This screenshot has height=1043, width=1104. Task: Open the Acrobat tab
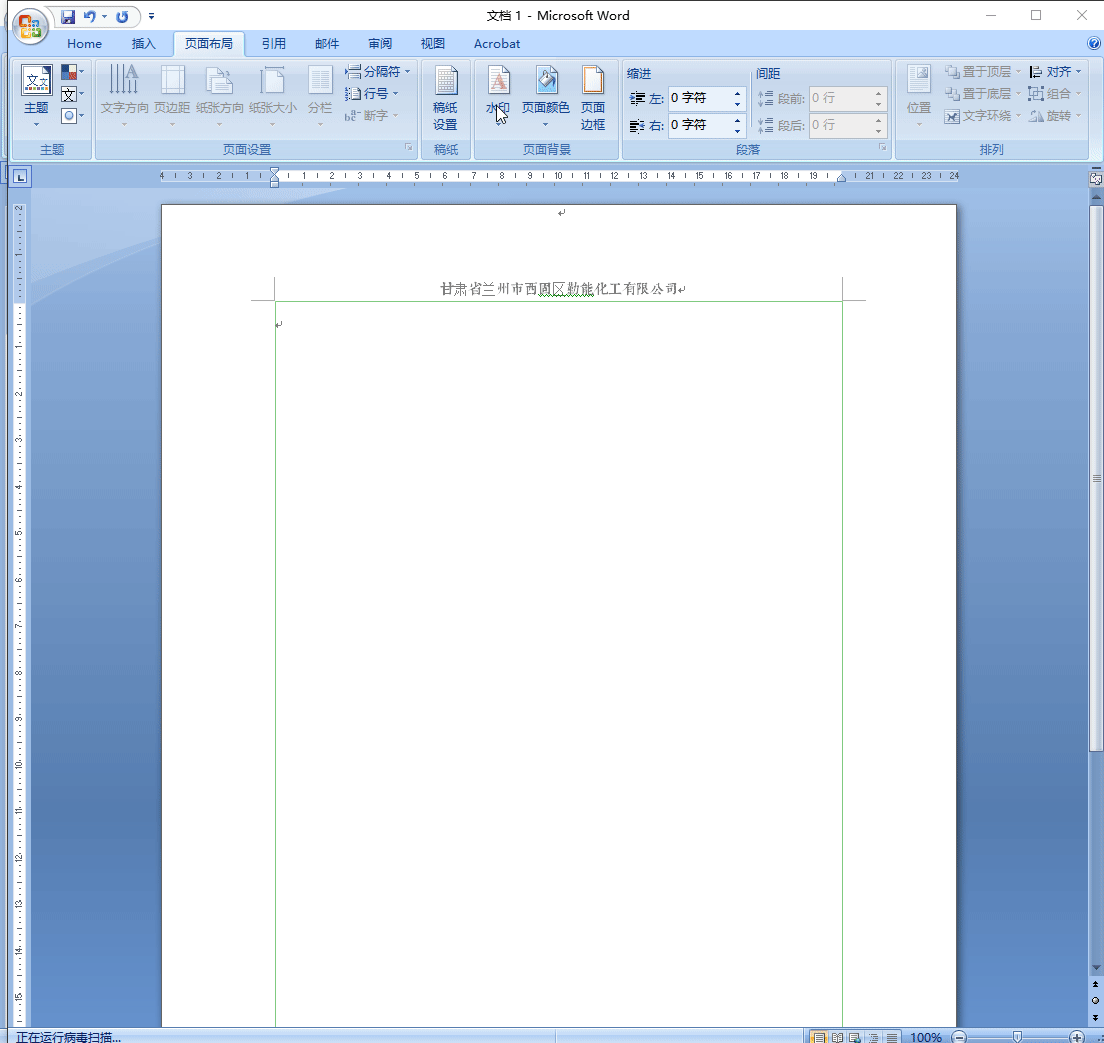pos(497,44)
